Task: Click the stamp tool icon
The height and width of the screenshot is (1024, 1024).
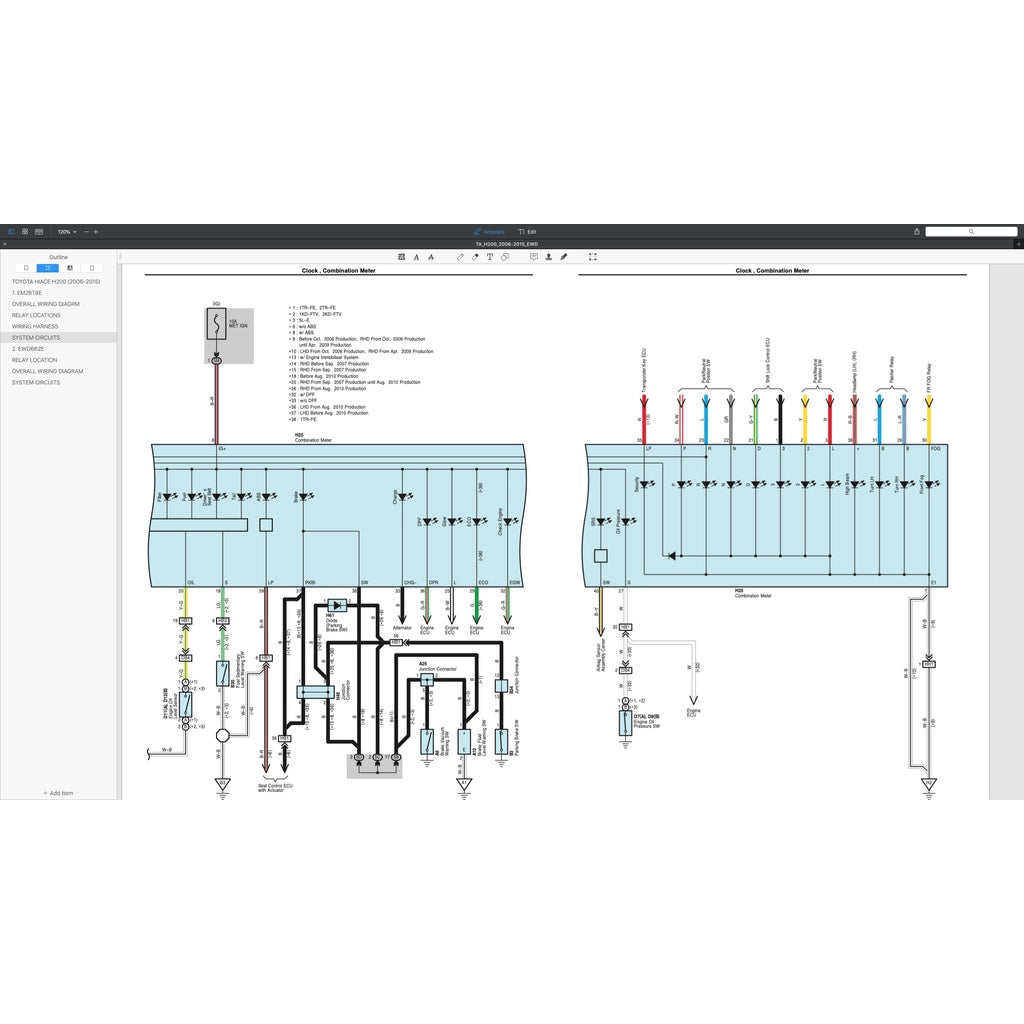Action: point(549,257)
